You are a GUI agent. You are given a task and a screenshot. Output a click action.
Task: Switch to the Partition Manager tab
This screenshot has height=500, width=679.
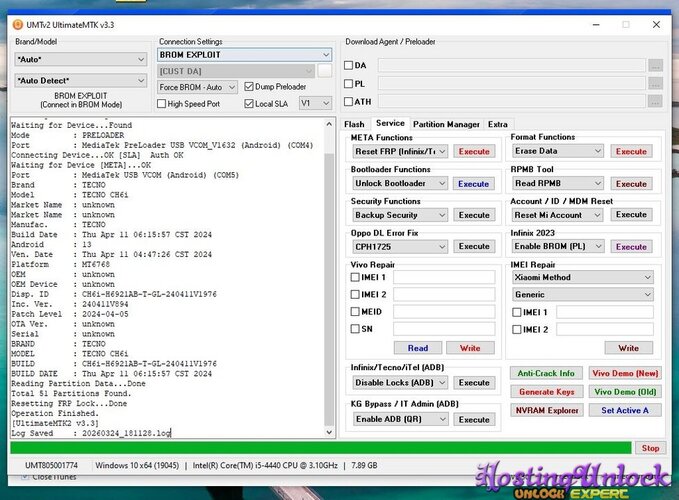point(447,124)
